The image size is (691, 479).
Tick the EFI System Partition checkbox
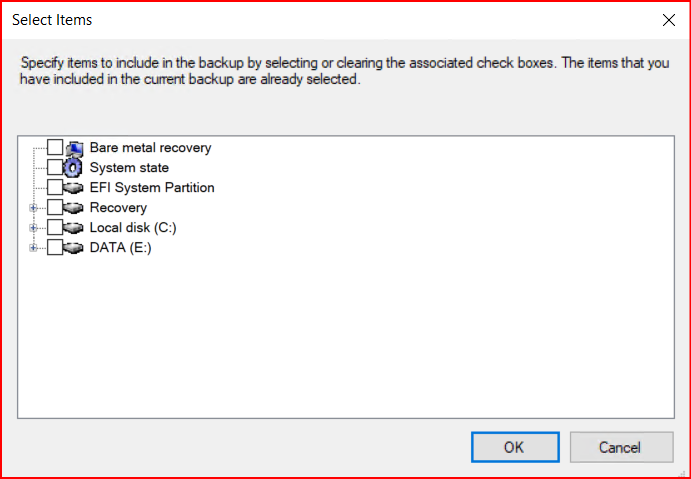pyautogui.click(x=55, y=188)
